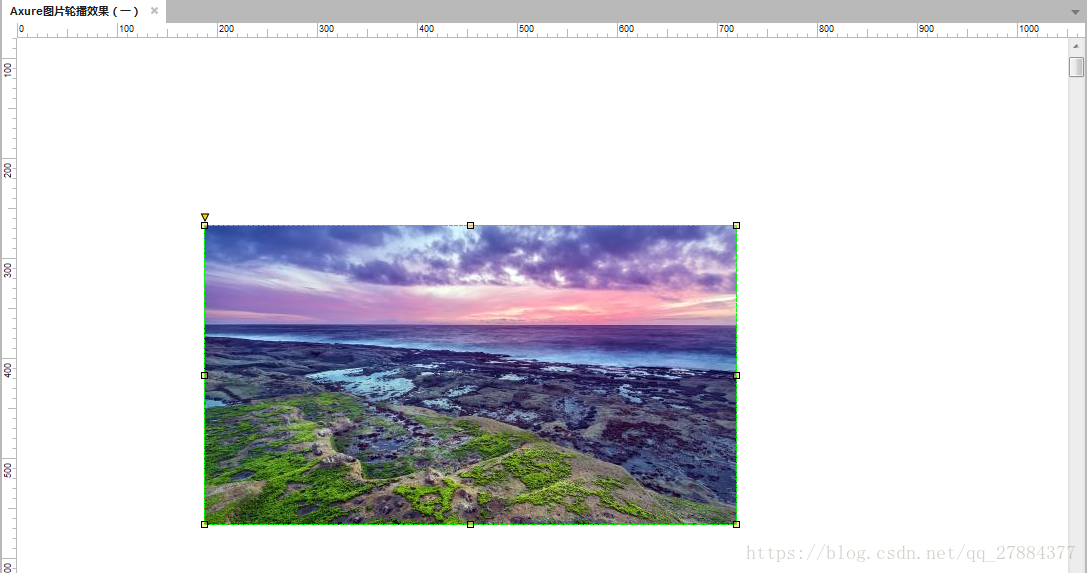Click the top-center resize handle of image
Viewport: 1087px width, 573px height.
coord(471,225)
